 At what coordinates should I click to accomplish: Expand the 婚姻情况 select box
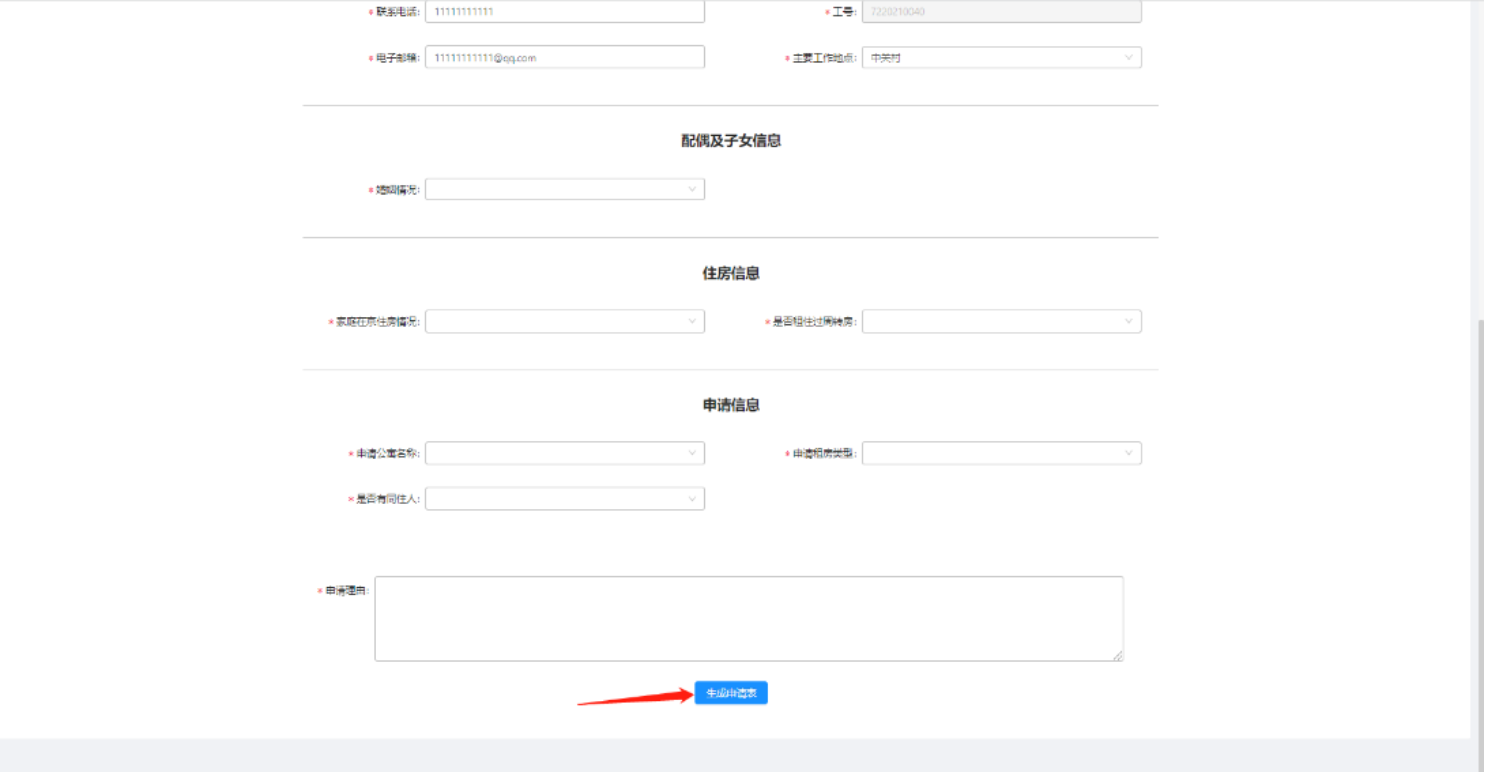(555, 189)
